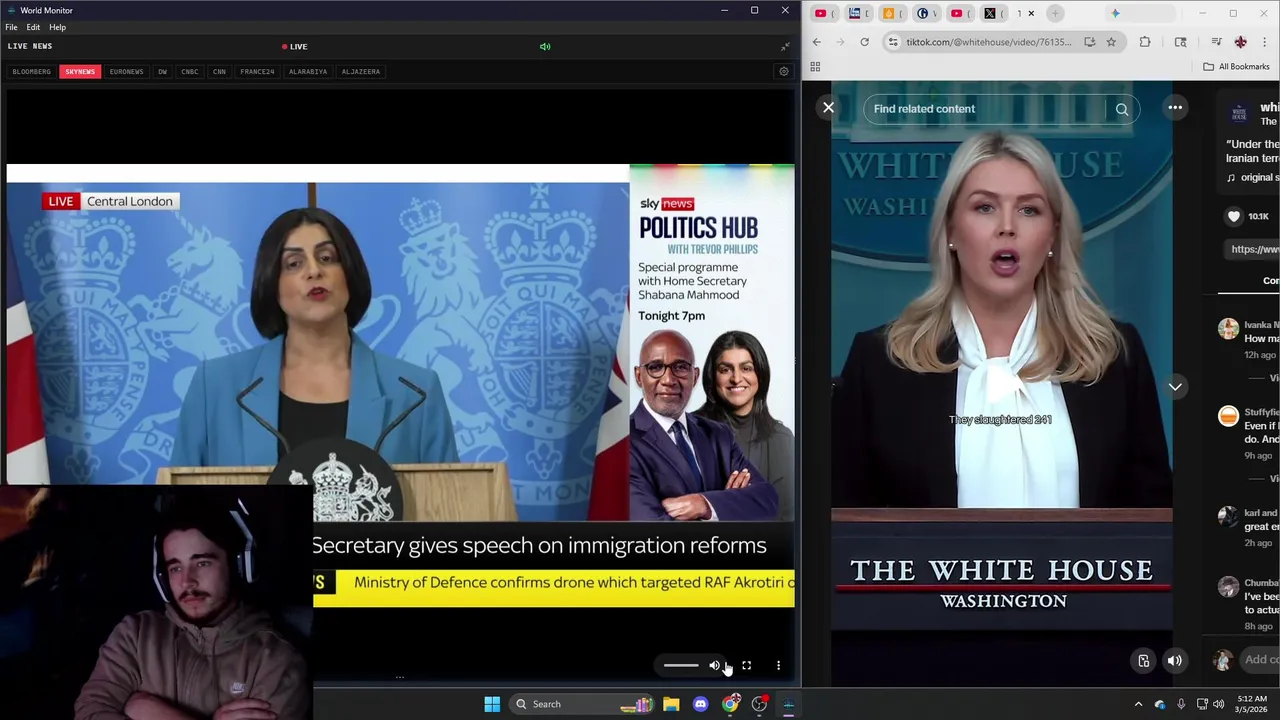View site information icon in address bar
1280x720 pixels.
pos(893,42)
